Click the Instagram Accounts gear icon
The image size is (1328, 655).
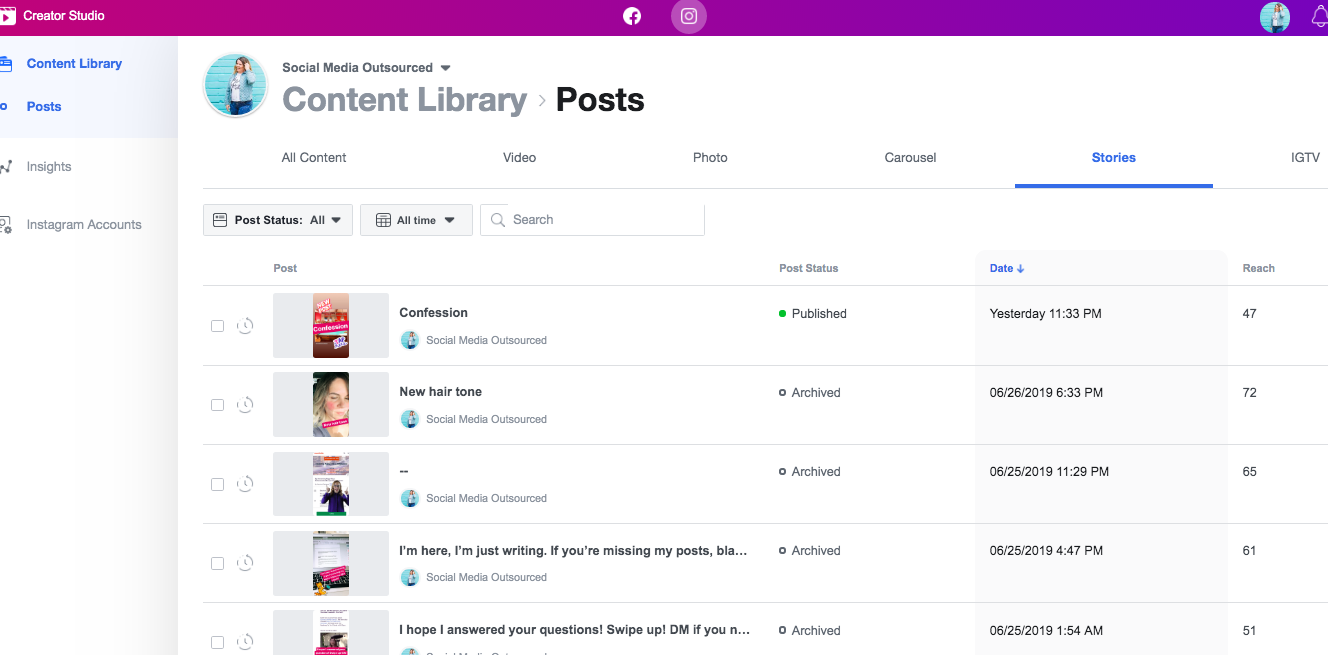click(x=5, y=225)
